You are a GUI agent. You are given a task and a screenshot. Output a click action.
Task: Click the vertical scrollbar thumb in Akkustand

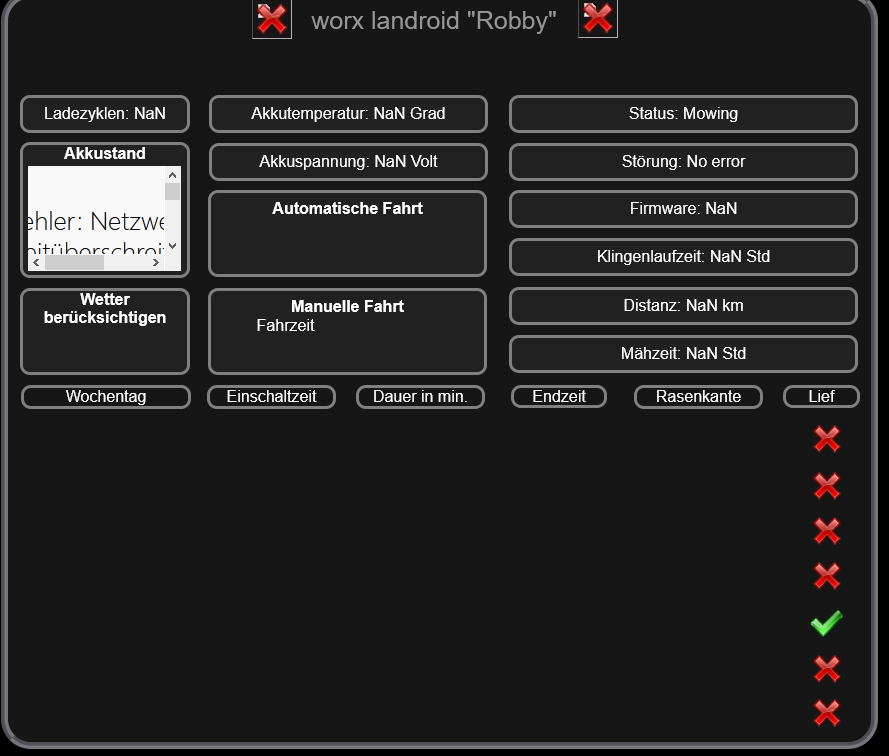point(172,191)
